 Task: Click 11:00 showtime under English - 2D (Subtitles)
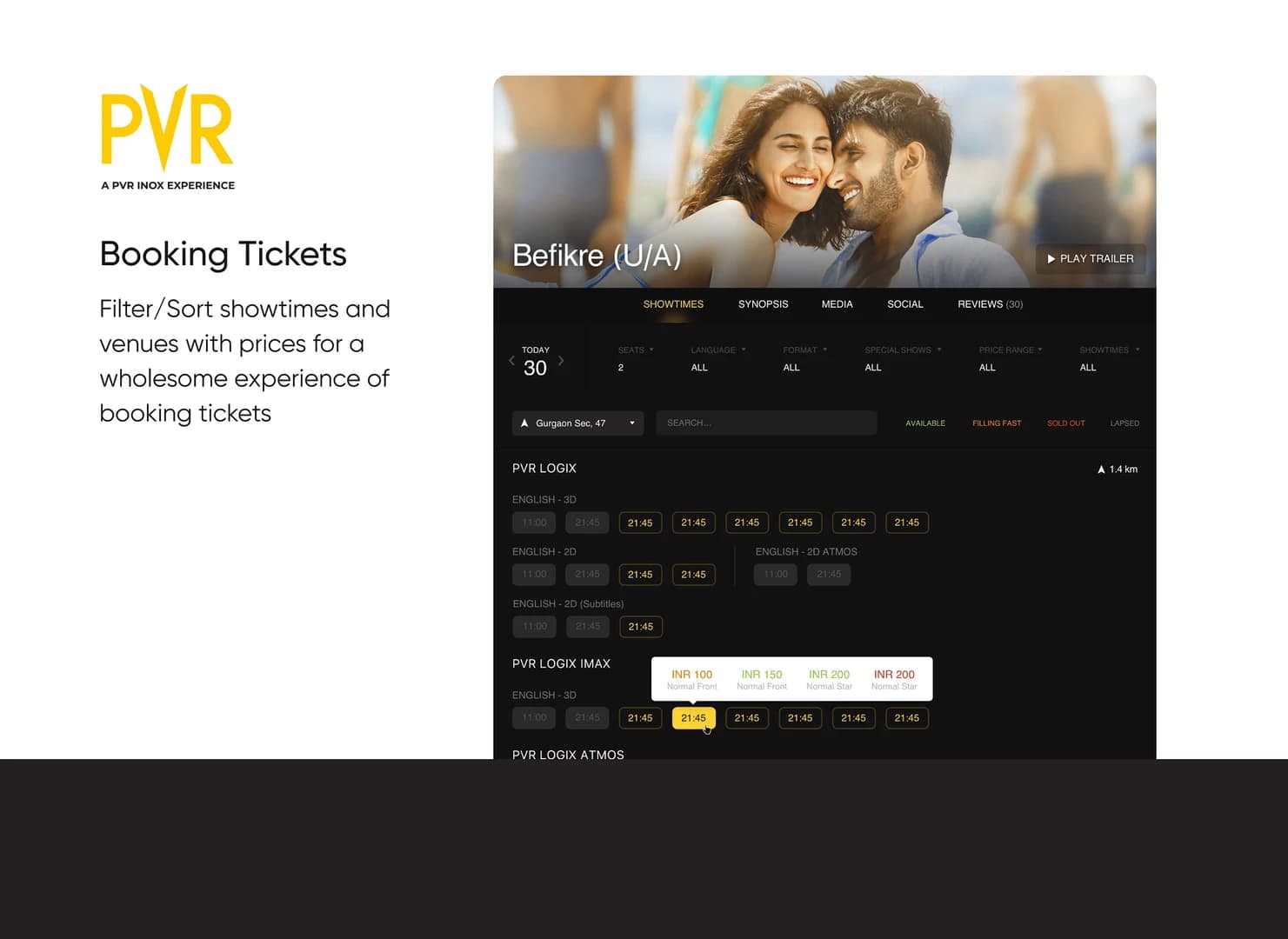(534, 627)
